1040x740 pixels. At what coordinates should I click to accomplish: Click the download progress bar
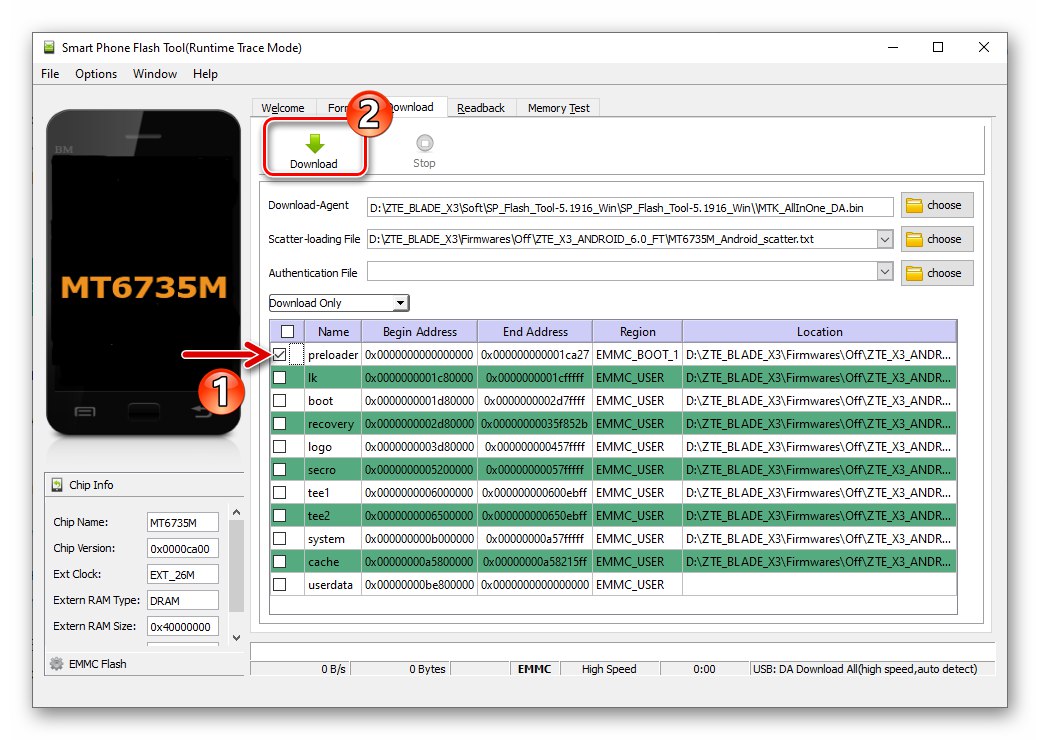[x=622, y=650]
